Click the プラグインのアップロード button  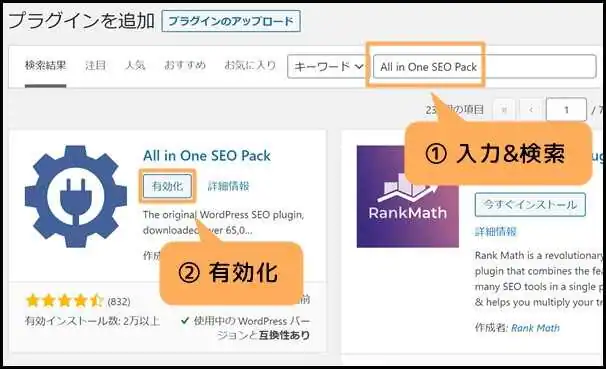tap(231, 21)
